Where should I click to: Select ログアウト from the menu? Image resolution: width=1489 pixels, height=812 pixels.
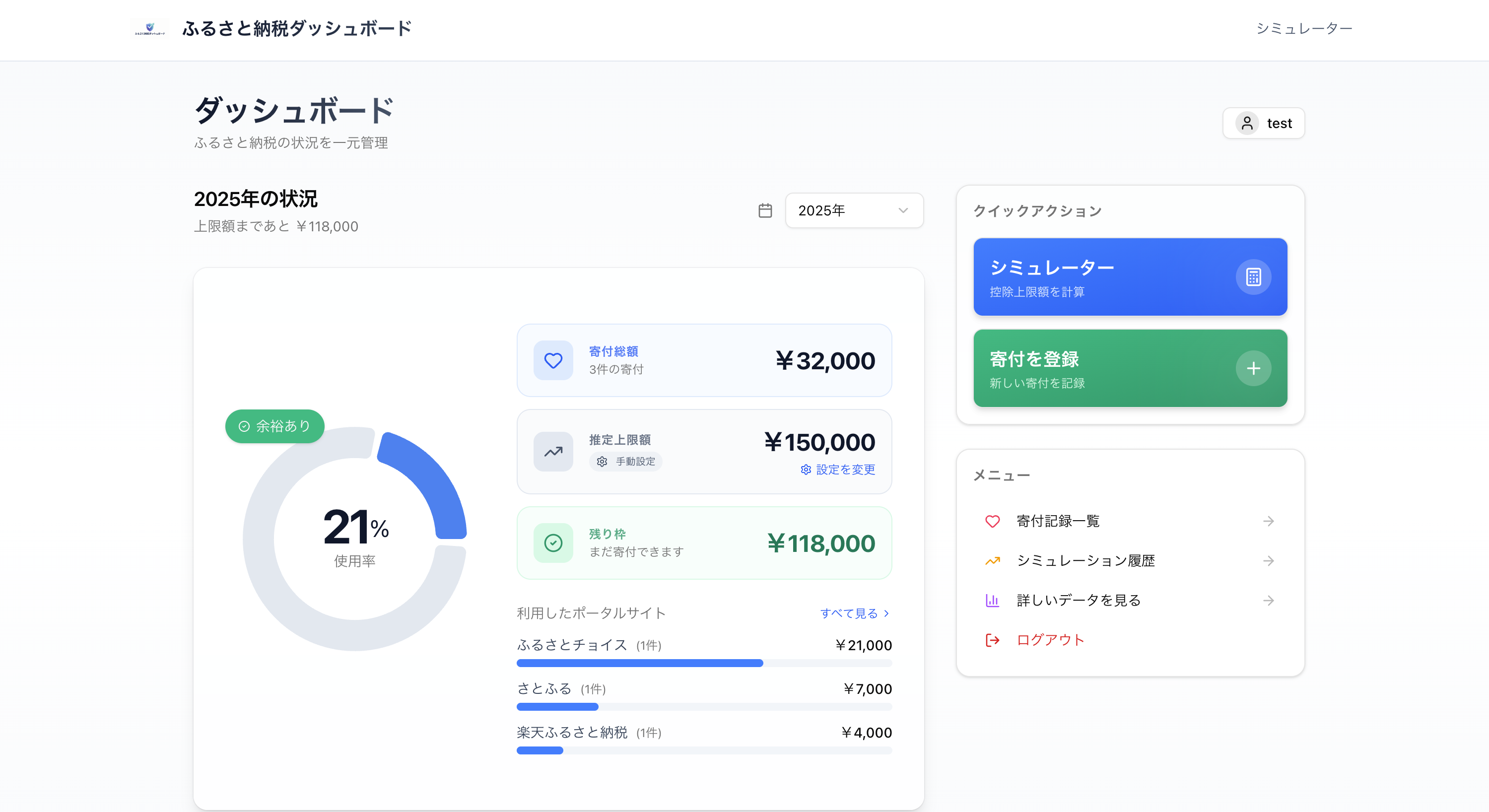(1050, 639)
